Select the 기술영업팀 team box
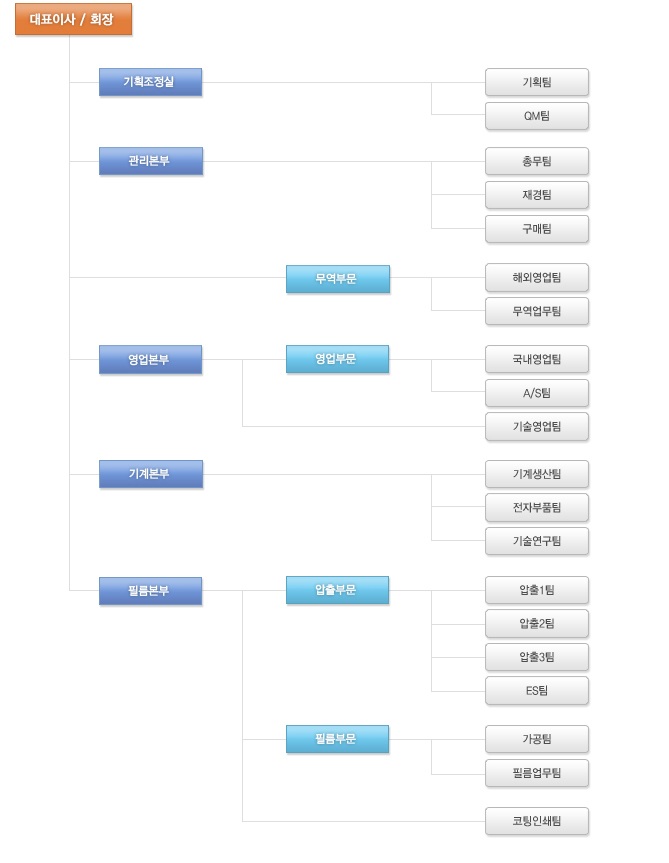Screen dimensions: 669x863 pos(537,427)
